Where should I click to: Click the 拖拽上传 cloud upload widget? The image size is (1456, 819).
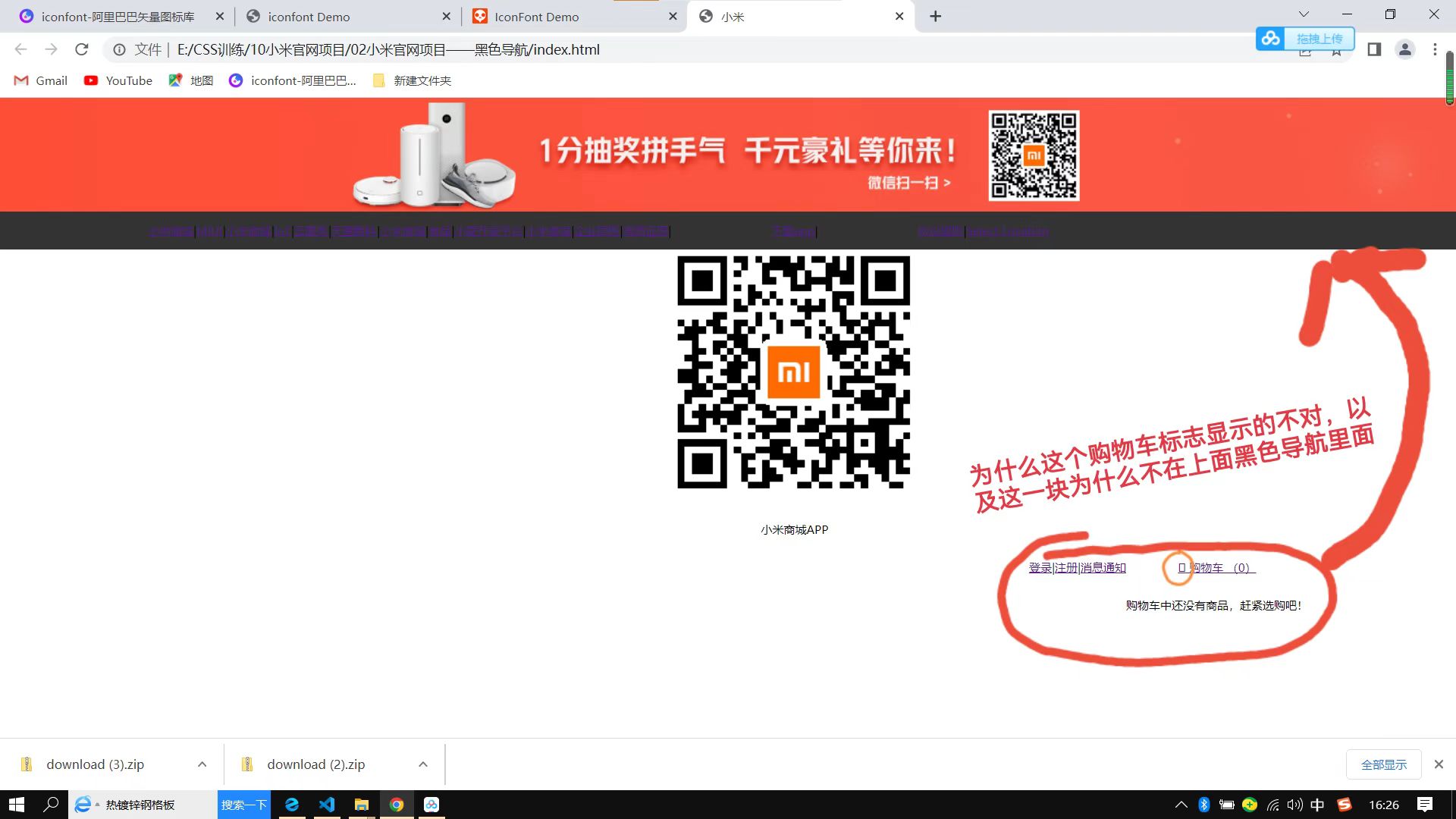(1305, 38)
